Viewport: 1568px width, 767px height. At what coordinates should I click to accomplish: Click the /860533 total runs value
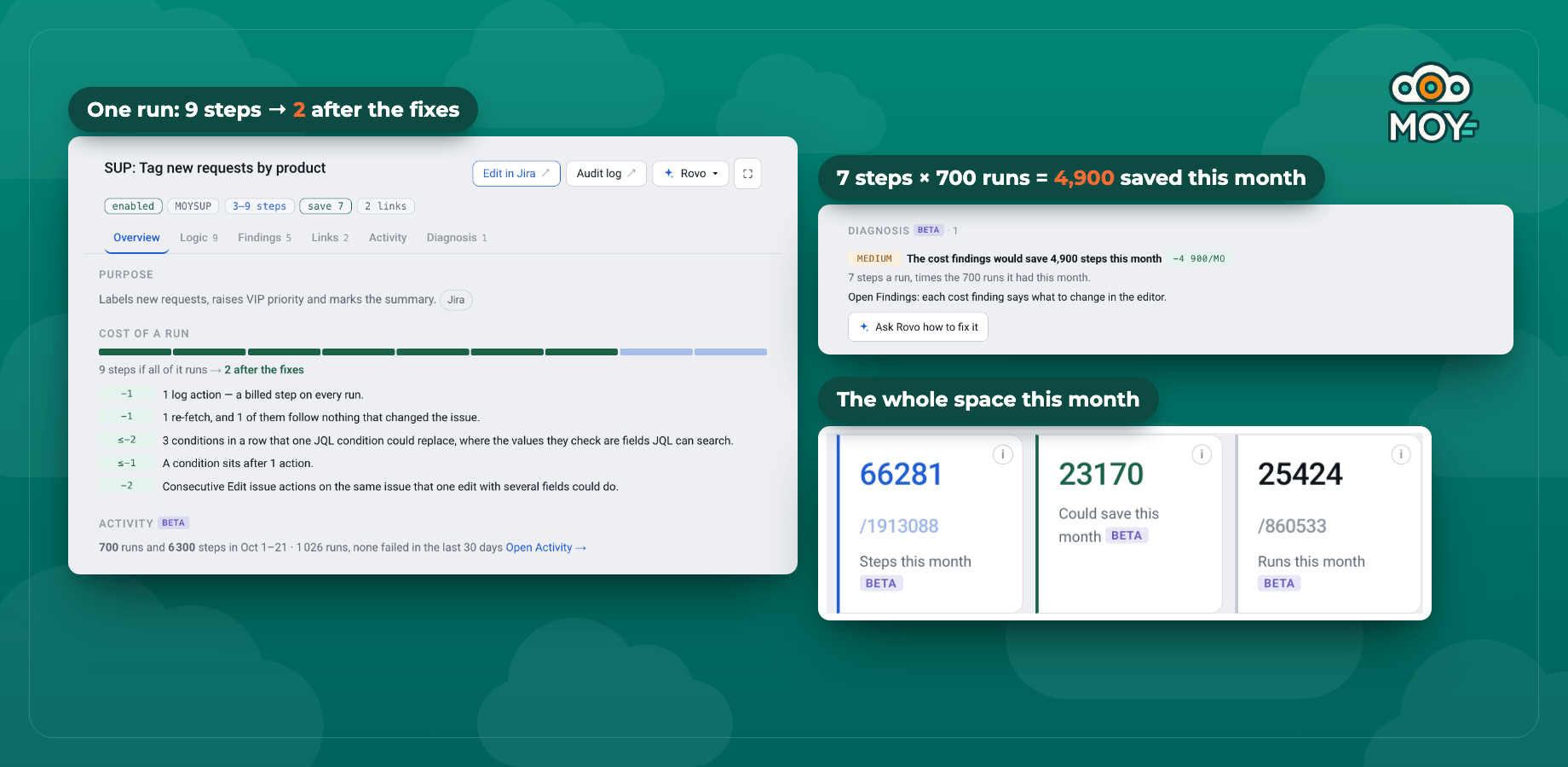pos(1292,526)
